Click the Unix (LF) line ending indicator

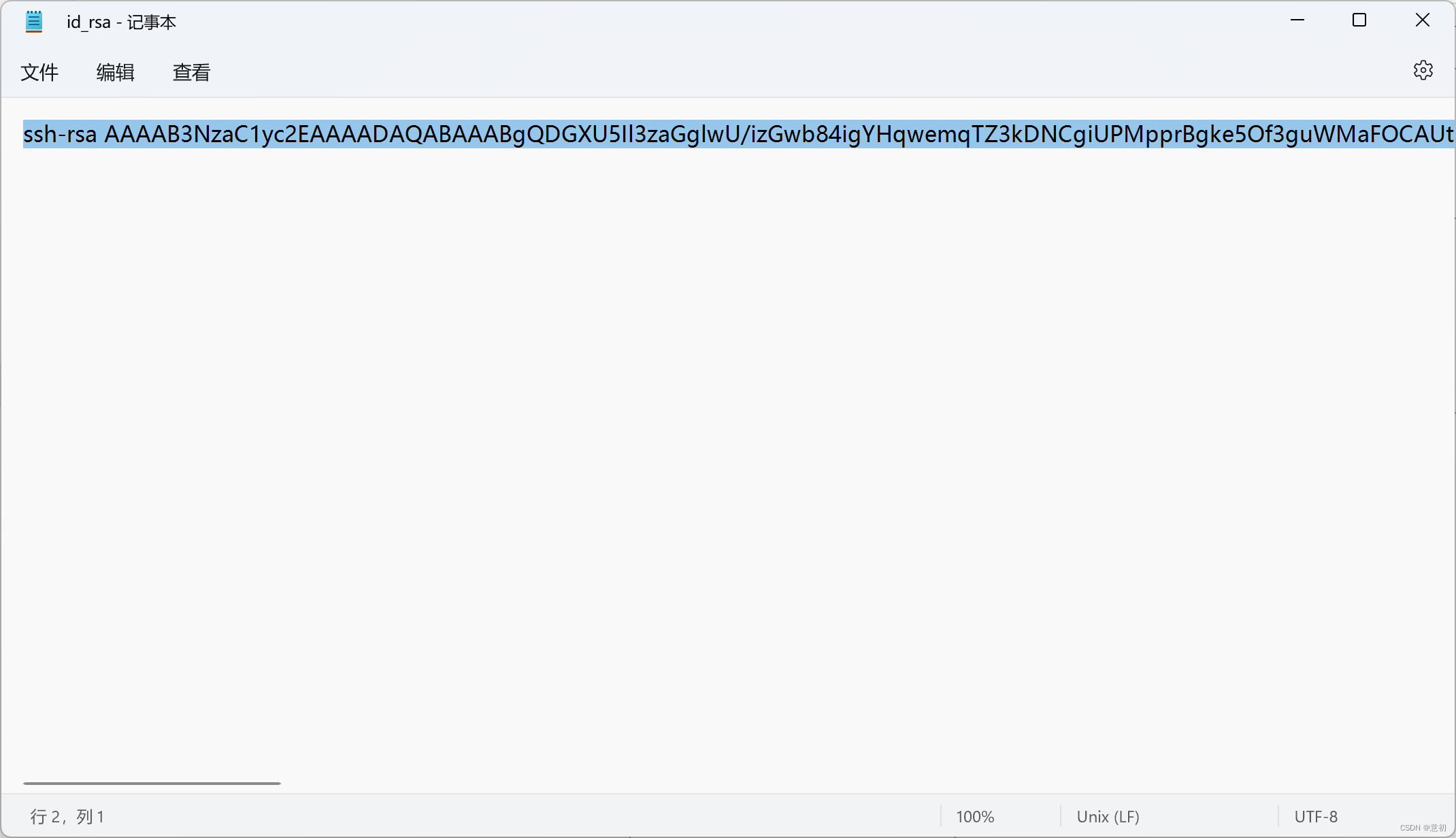[1108, 816]
